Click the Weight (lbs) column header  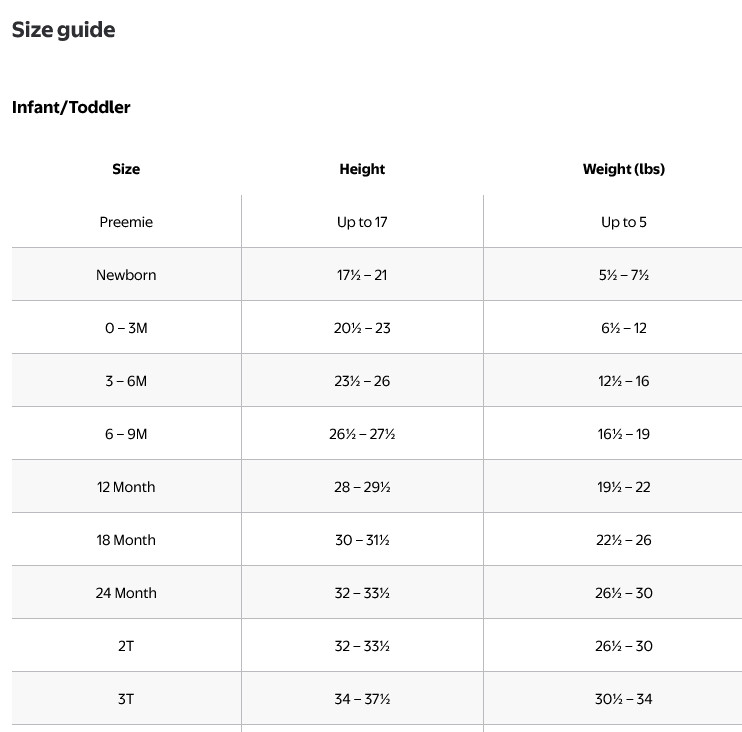(x=623, y=169)
